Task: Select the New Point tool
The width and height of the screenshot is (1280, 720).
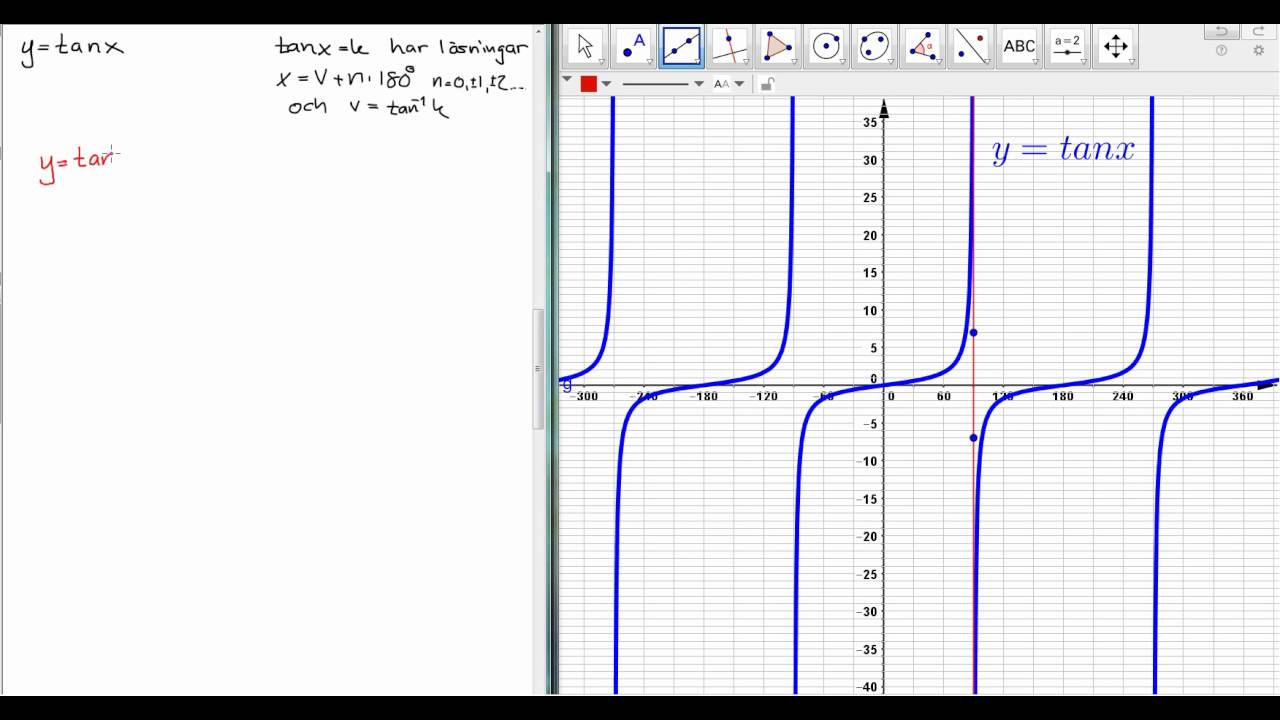Action: [x=634, y=46]
